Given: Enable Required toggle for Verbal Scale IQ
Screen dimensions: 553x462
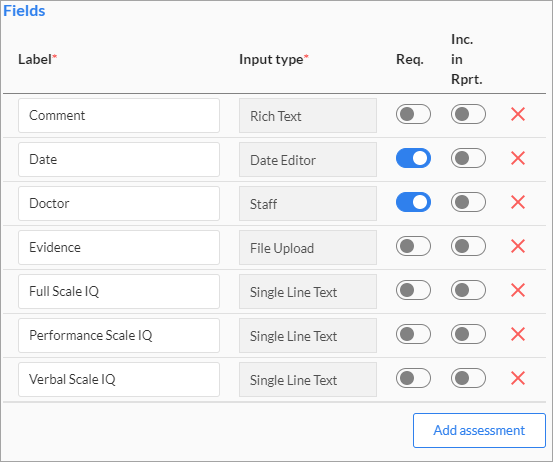Looking at the screenshot, I should pyautogui.click(x=413, y=378).
